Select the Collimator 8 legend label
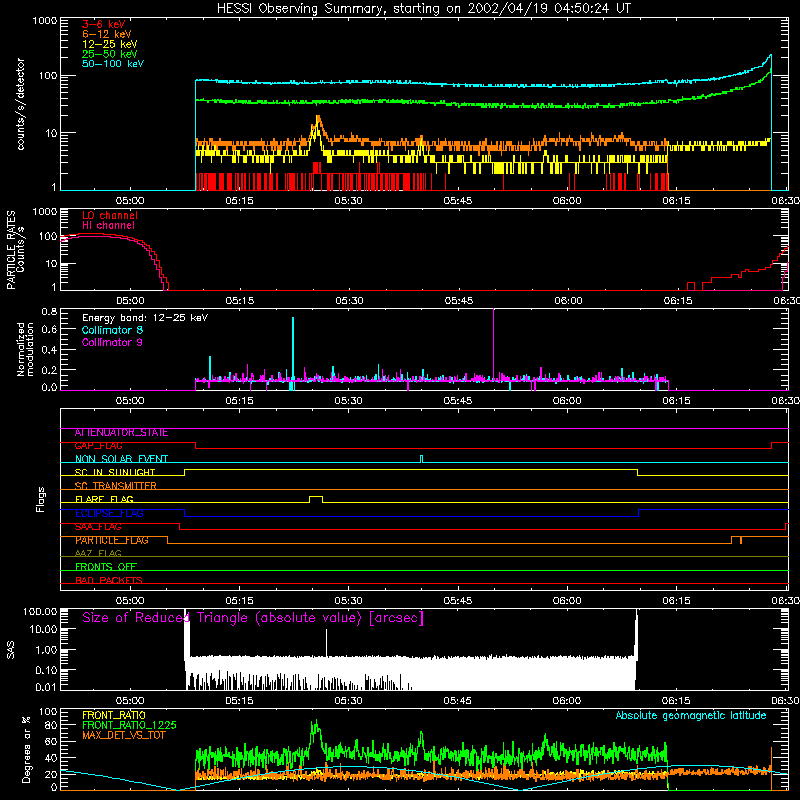The image size is (800, 800). pos(112,330)
